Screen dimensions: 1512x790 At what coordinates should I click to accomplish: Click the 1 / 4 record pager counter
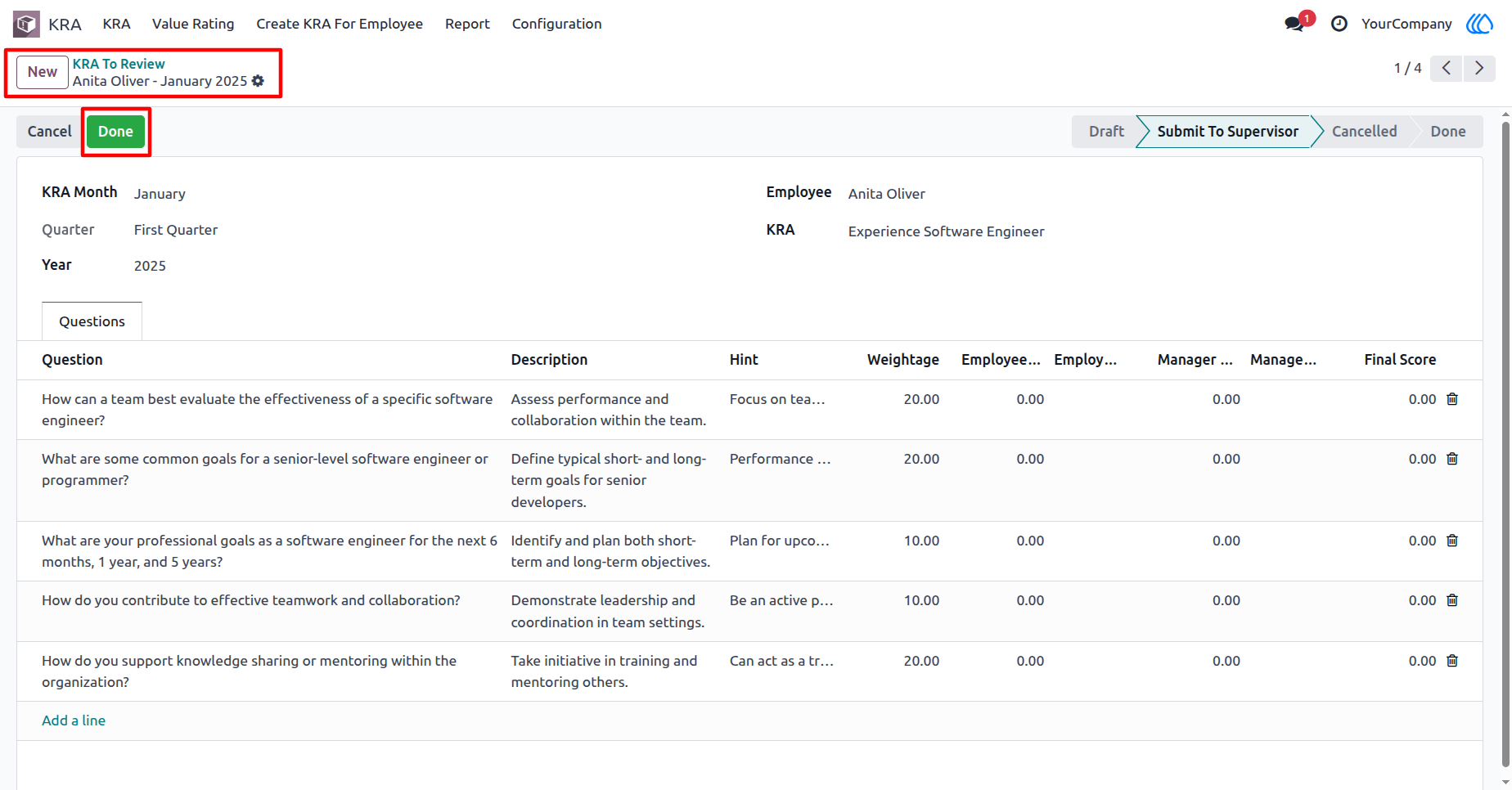coord(1407,68)
